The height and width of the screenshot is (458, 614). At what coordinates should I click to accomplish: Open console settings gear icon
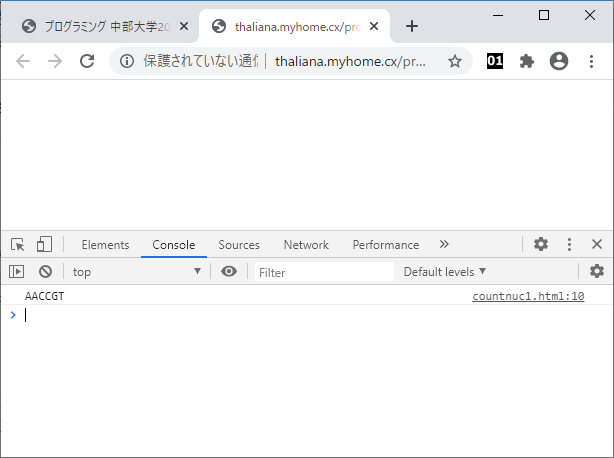597,271
